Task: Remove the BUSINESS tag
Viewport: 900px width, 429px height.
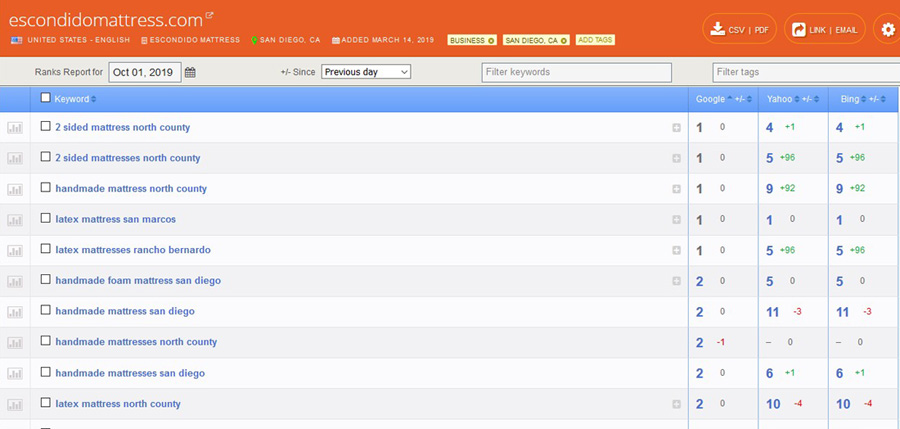Action: (x=490, y=40)
